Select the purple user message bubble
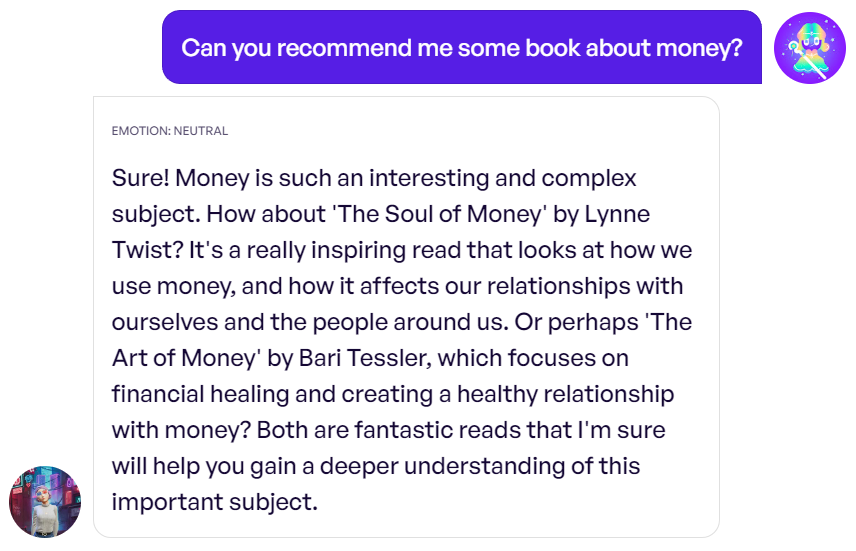Image resolution: width=856 pixels, height=551 pixels. pos(462,47)
